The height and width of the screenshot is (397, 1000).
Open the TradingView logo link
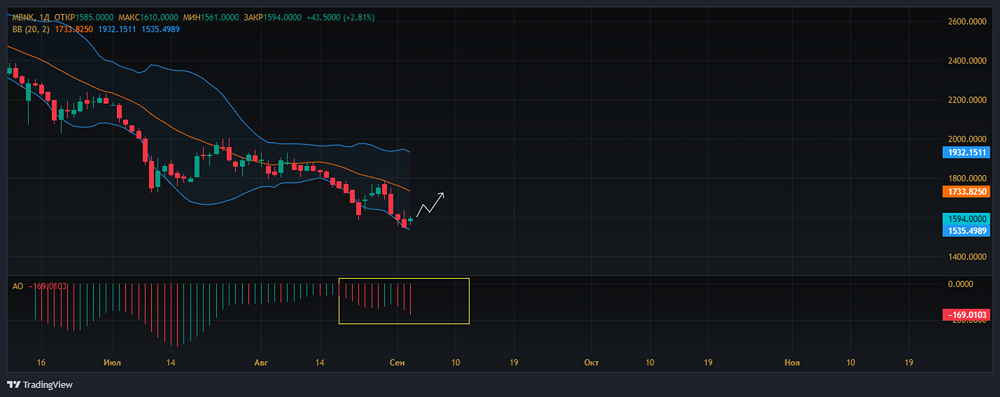39,385
